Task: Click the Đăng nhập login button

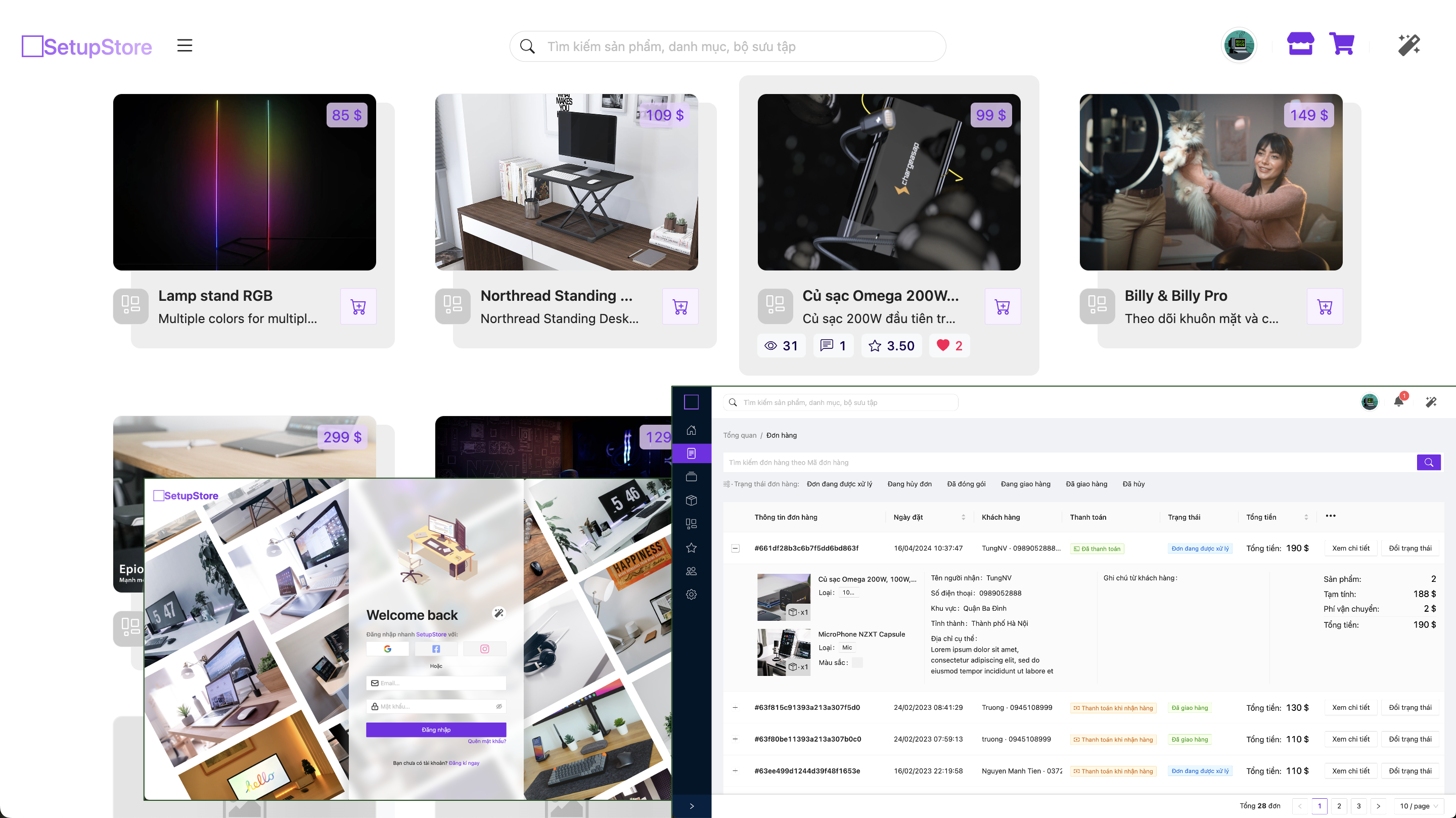Action: (436, 730)
